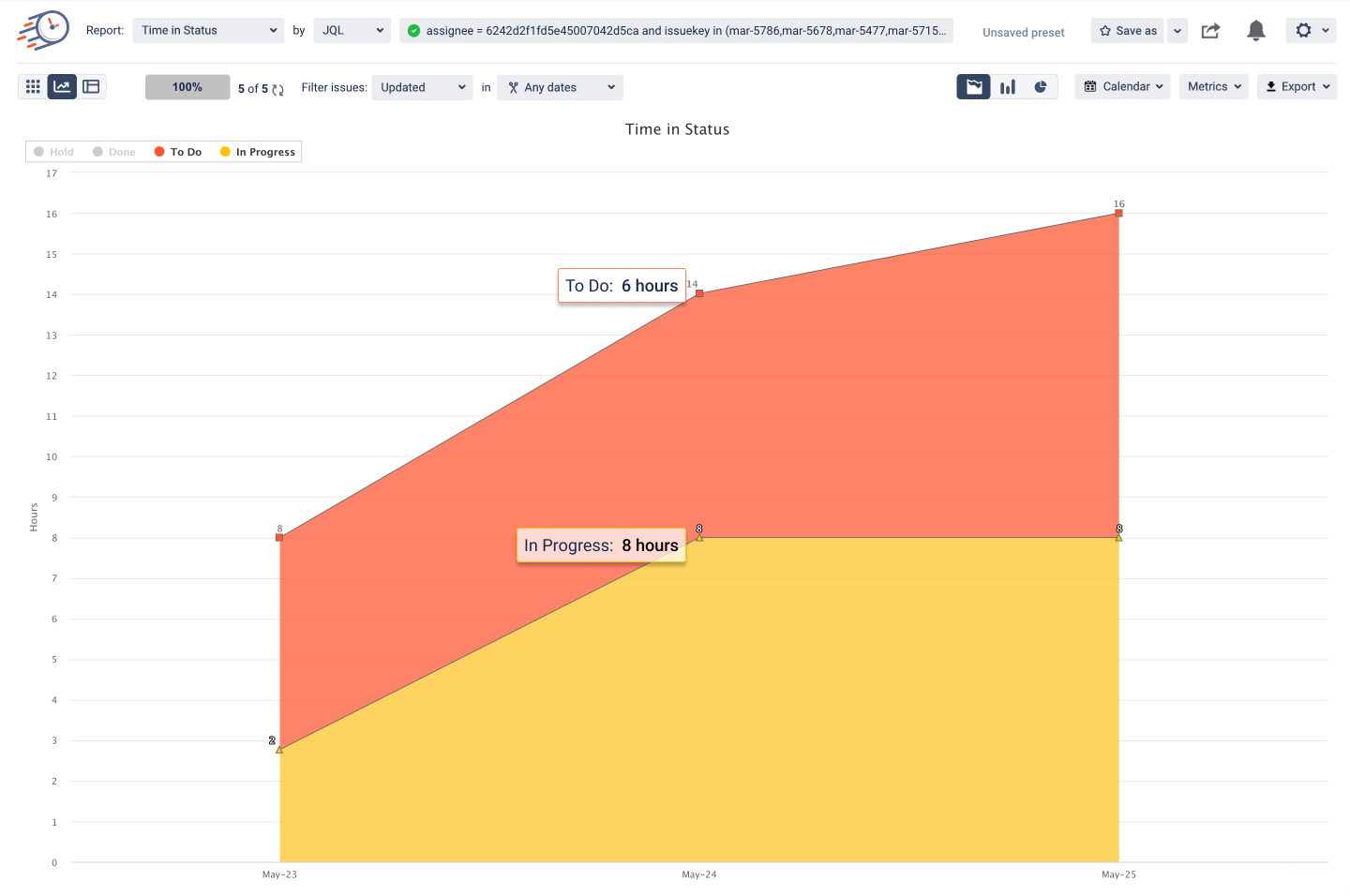Toggle To Do series visibility

tap(178, 152)
